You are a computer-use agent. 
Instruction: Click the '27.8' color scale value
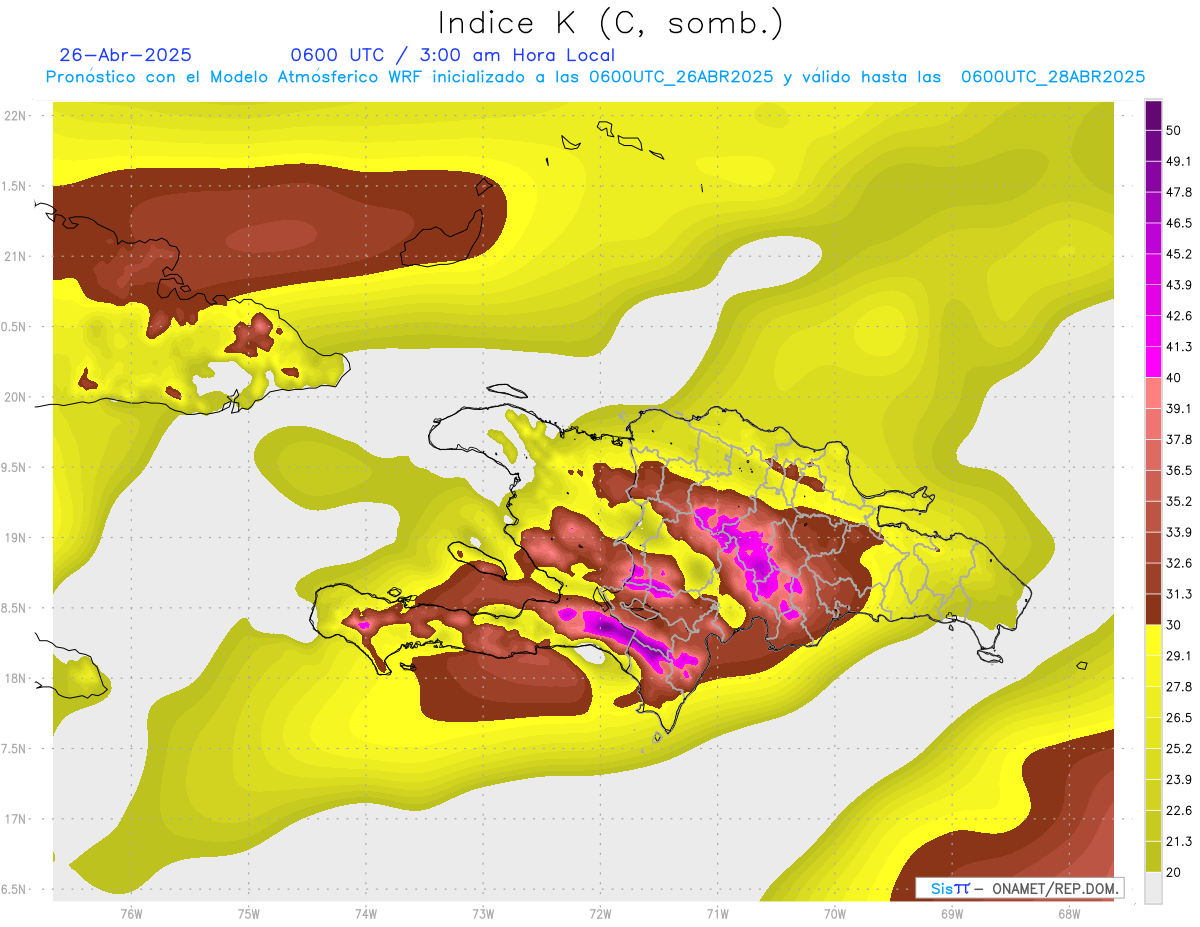point(1178,687)
